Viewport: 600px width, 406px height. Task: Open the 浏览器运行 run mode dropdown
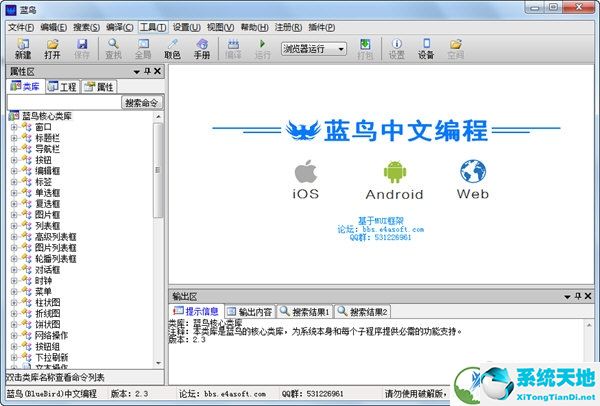pyautogui.click(x=341, y=49)
